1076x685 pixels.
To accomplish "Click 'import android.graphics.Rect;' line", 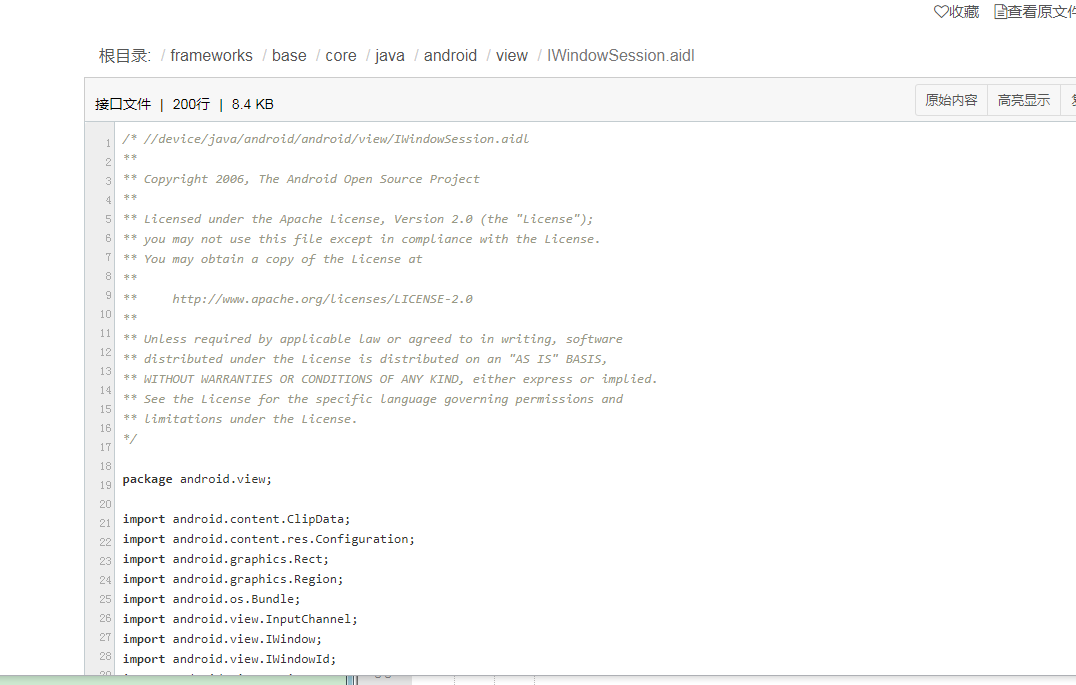I will click(226, 559).
